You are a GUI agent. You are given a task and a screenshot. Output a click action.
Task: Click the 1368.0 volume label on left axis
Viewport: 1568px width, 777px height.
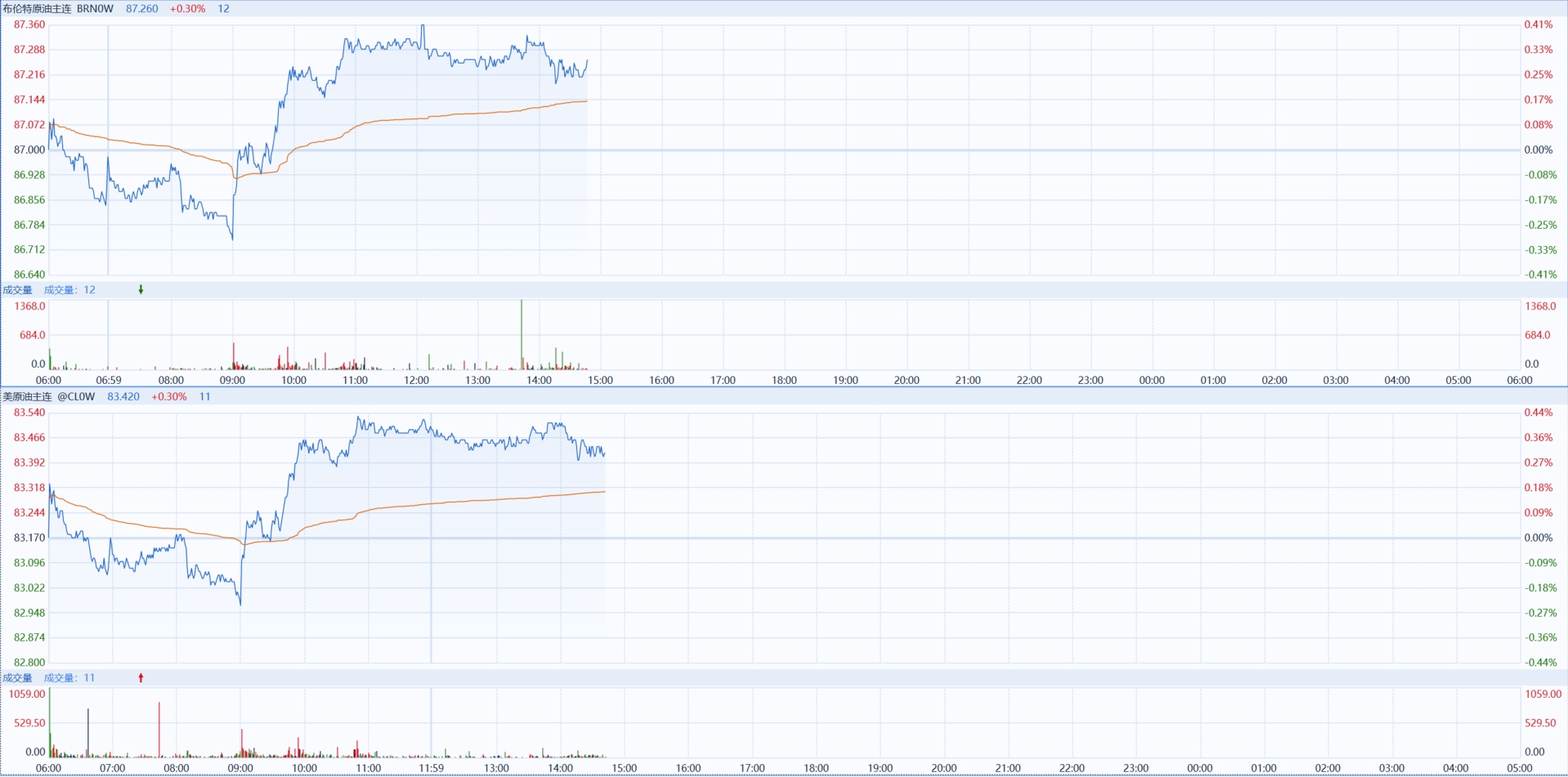tap(30, 306)
